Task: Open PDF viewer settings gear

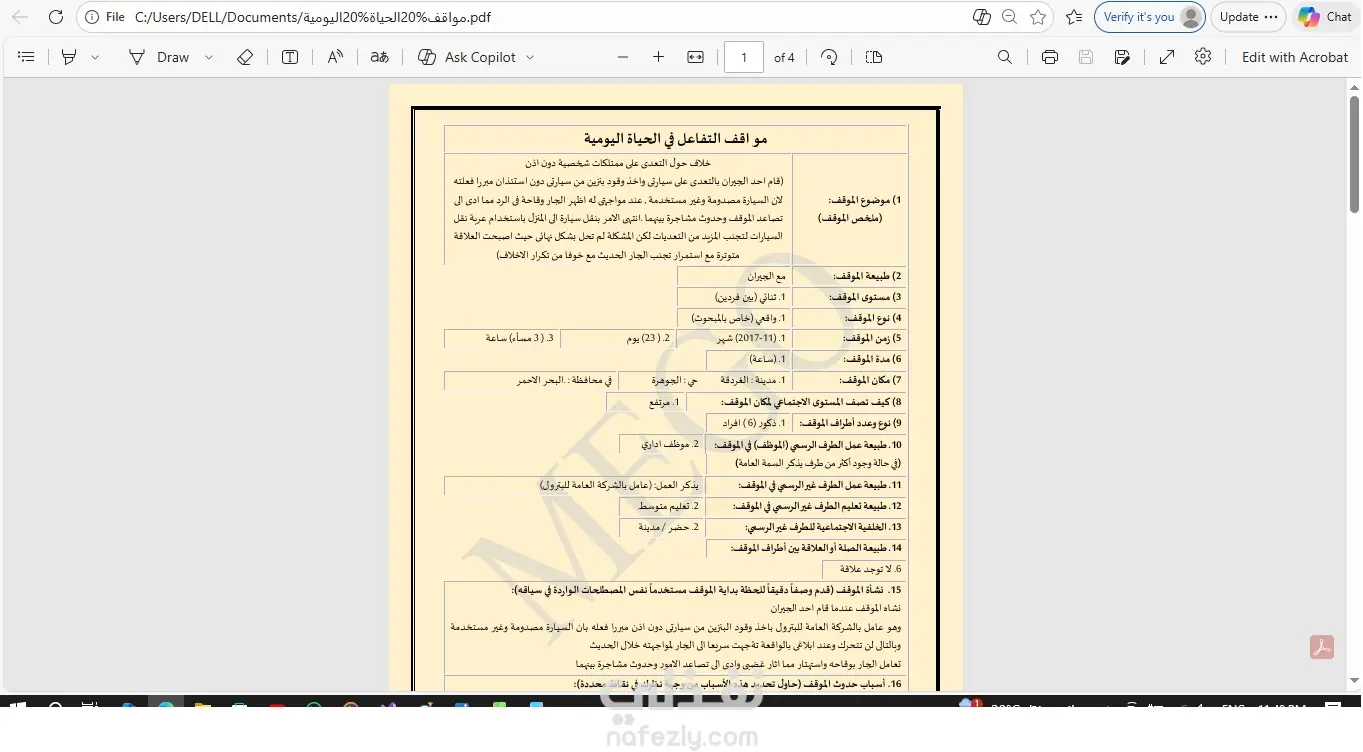Action: pos(1203,57)
